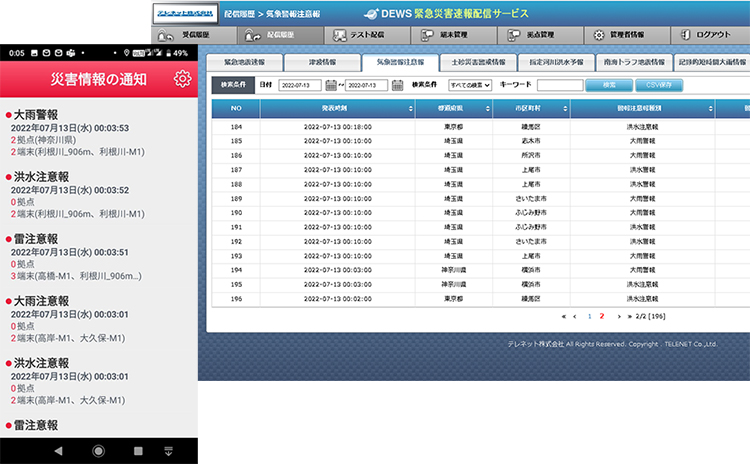Switch to the 土砂災害警戒情報 tab
The image size is (750, 464).
pyautogui.click(x=478, y=62)
